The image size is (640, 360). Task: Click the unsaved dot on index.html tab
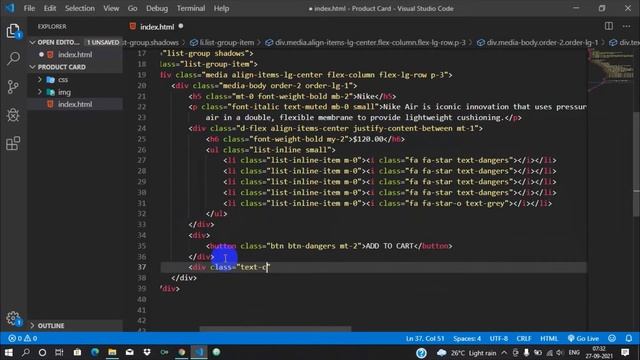tap(181, 26)
